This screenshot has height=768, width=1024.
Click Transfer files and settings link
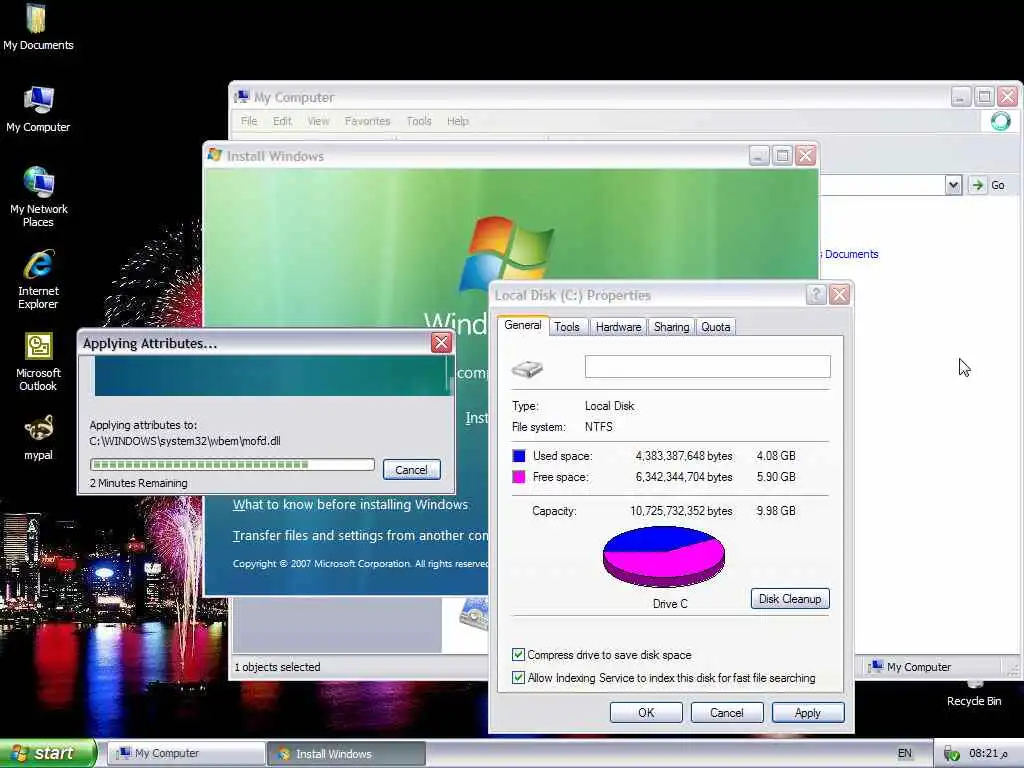[360, 536]
